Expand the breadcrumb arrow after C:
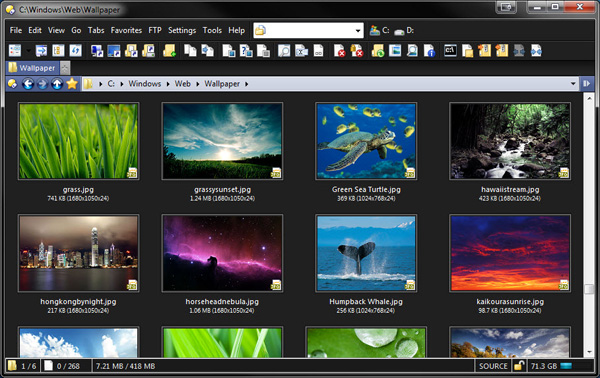Screen dimensions: 600x378 (122, 84)
